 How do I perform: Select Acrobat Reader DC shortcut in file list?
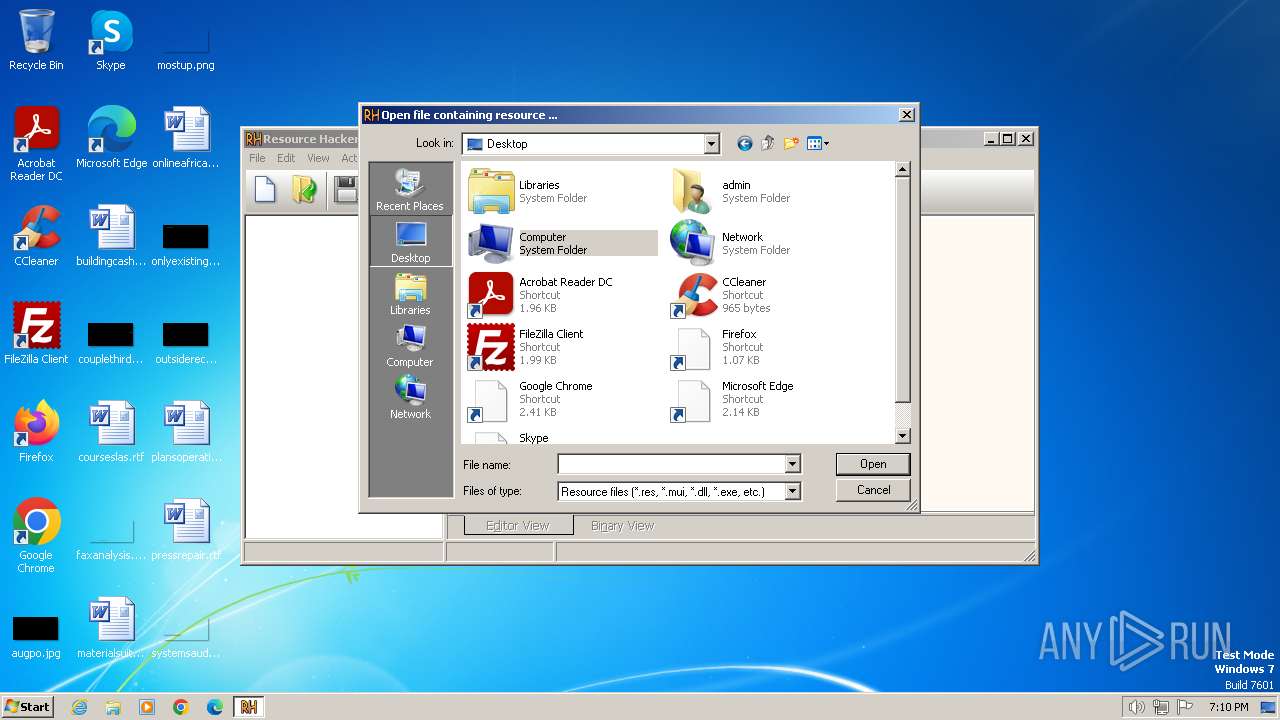562,295
